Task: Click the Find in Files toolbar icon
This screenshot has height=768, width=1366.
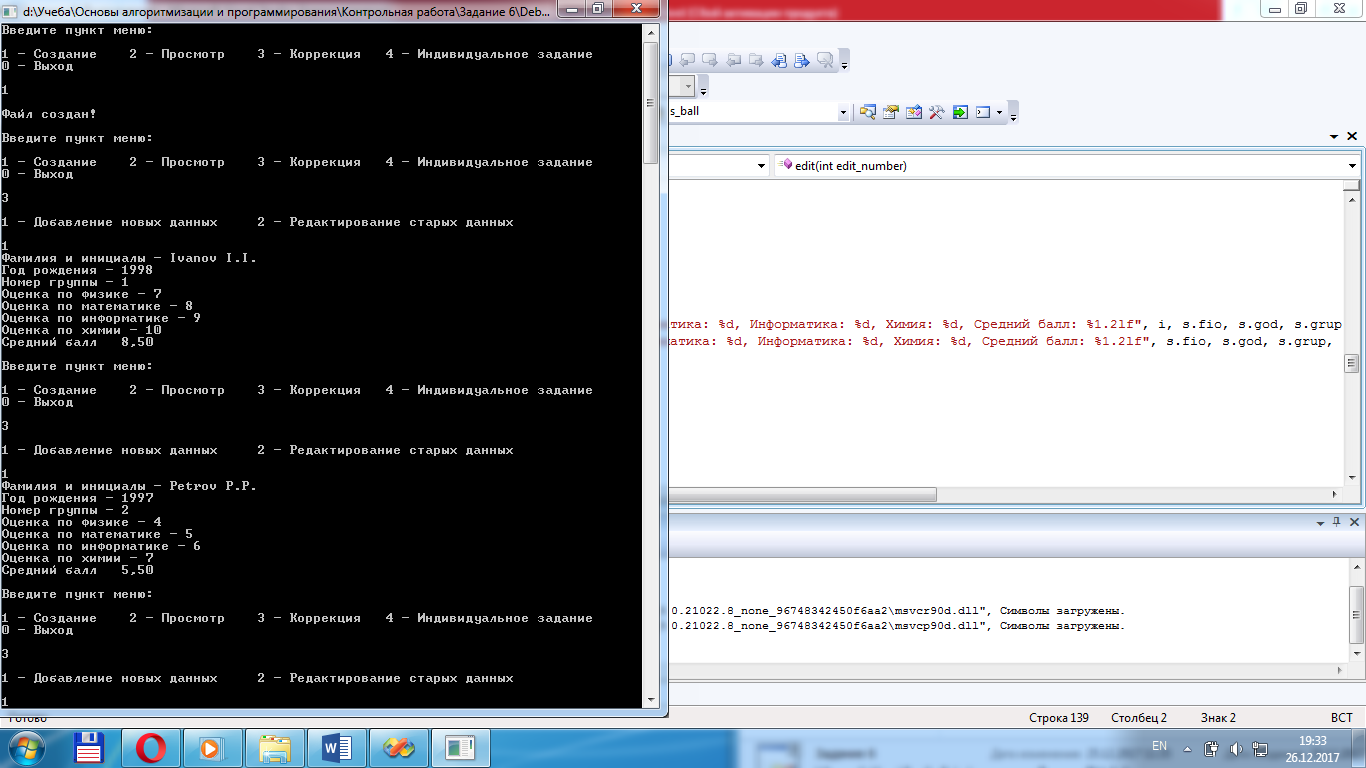Action: pos(867,112)
